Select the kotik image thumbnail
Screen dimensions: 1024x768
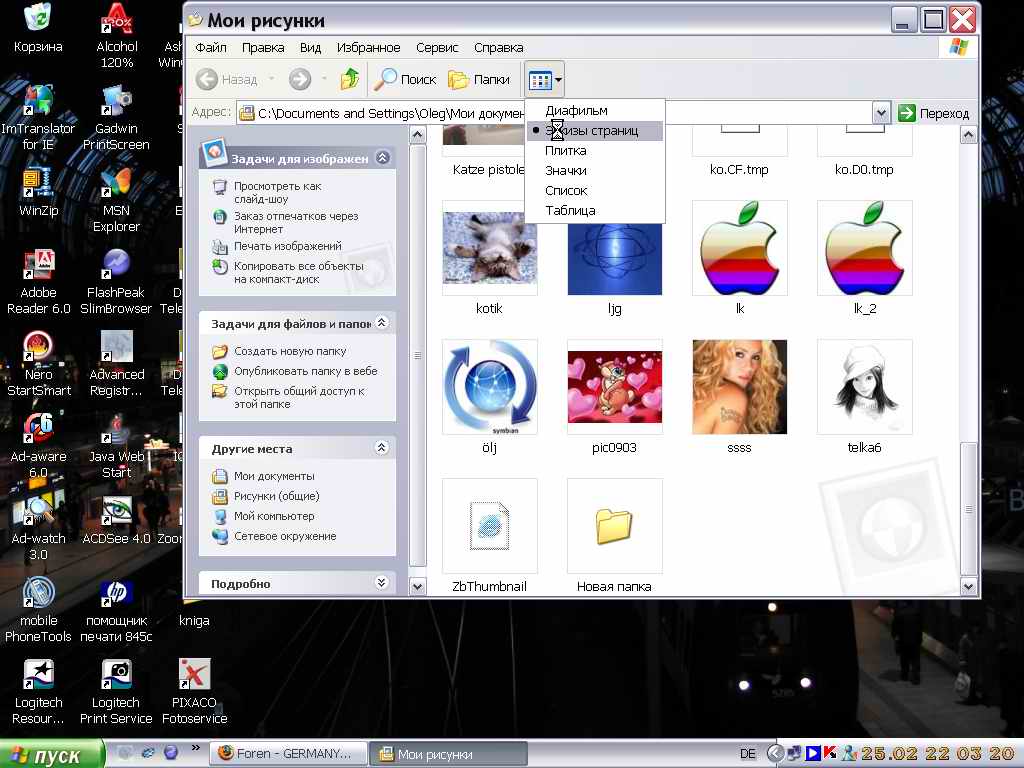tap(489, 248)
